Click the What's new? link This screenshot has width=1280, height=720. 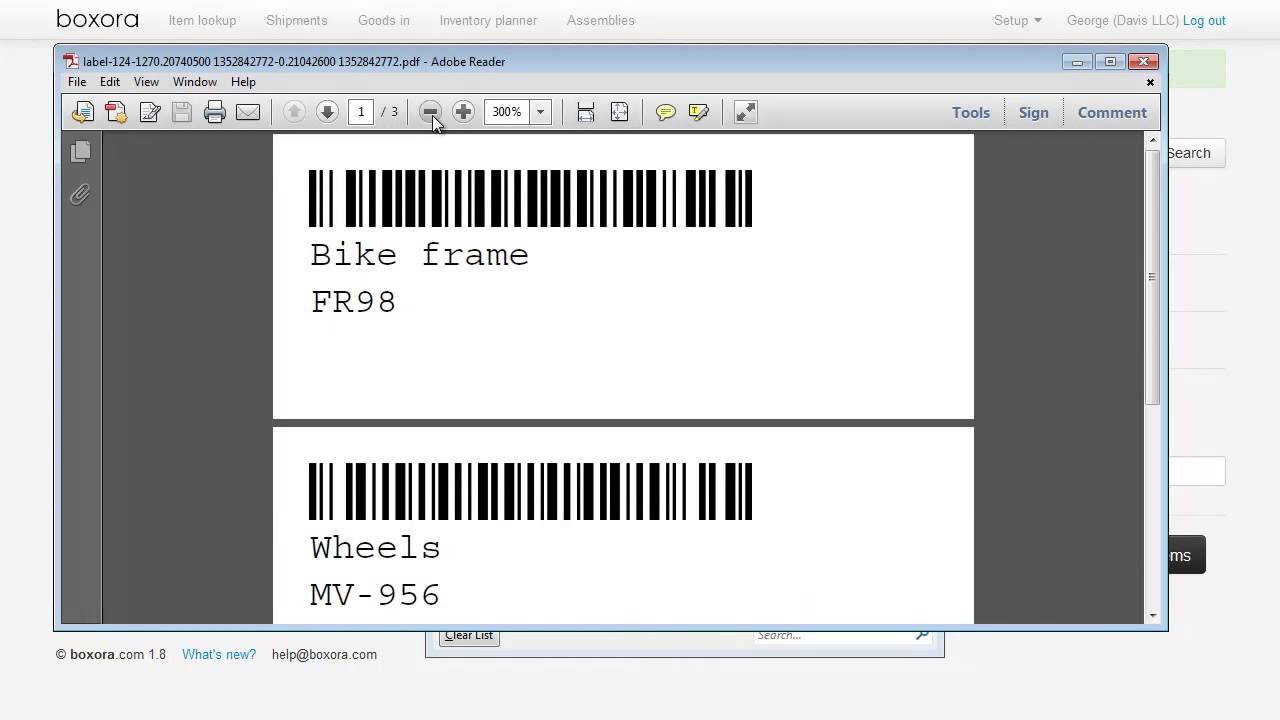pos(219,654)
